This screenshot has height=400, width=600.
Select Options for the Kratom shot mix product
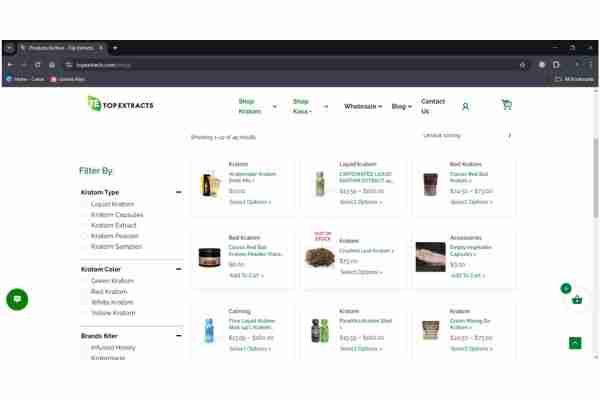(x=360, y=349)
